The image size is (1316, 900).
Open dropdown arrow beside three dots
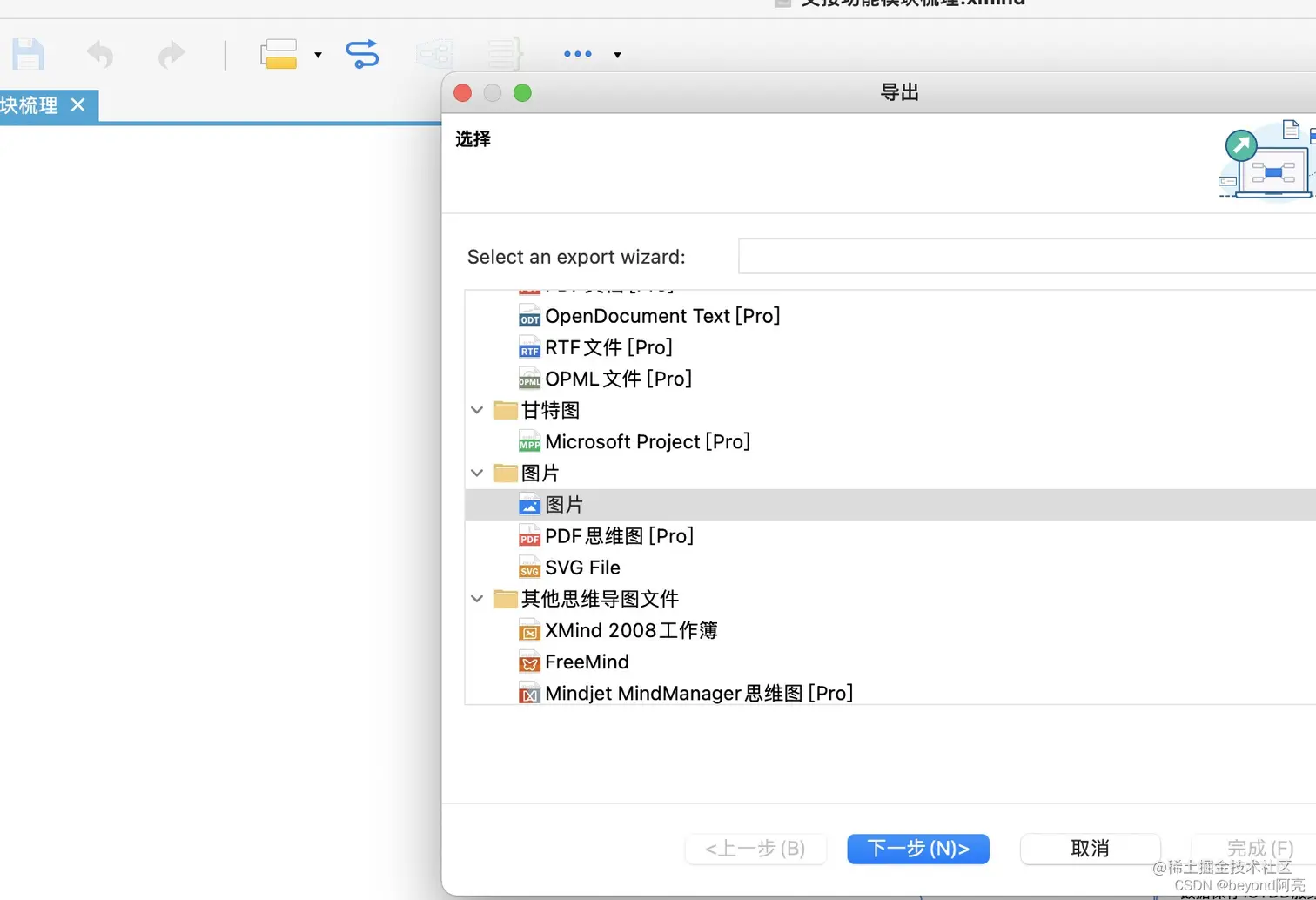point(617,55)
